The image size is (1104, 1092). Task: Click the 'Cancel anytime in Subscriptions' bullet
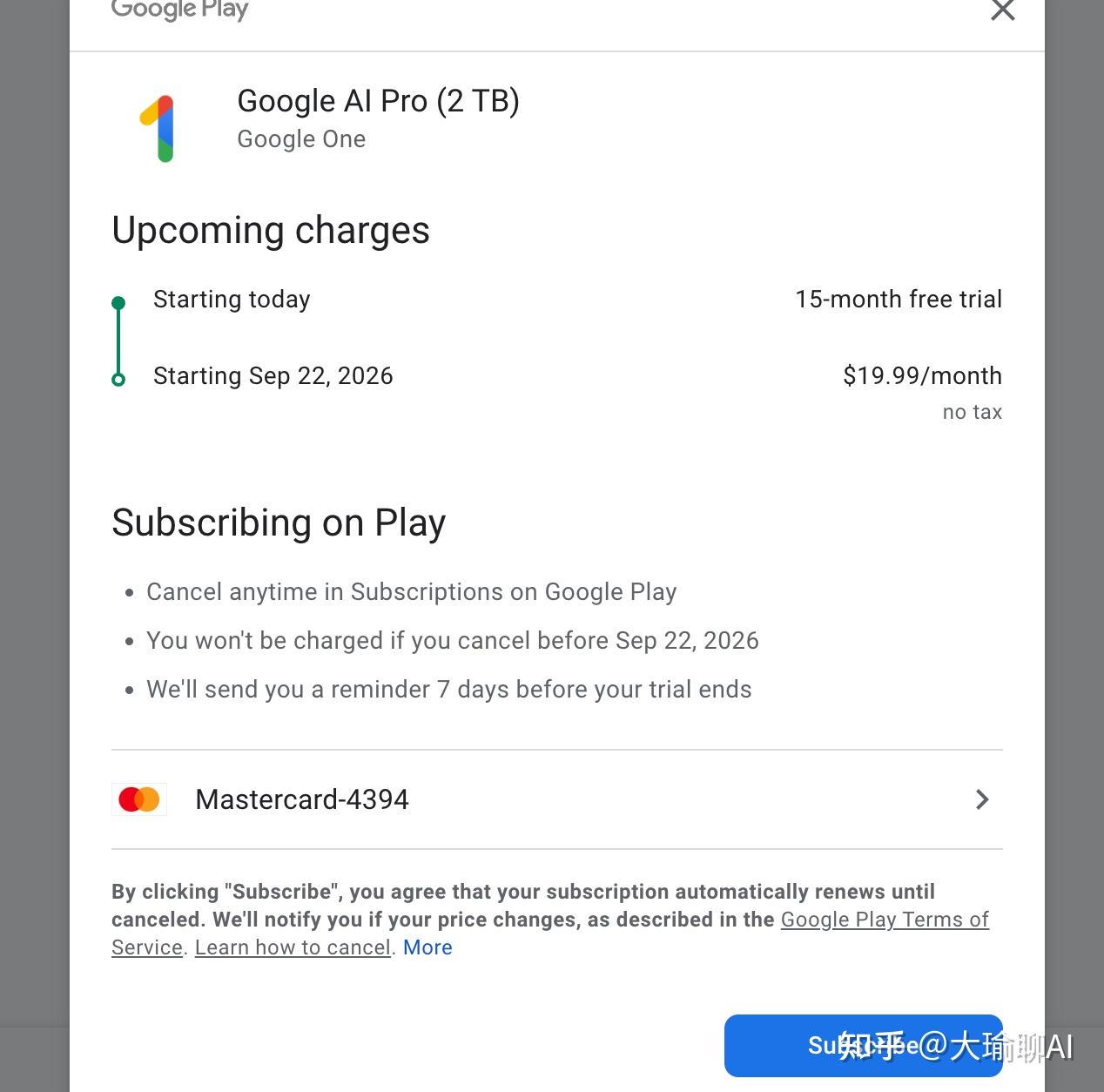(411, 592)
